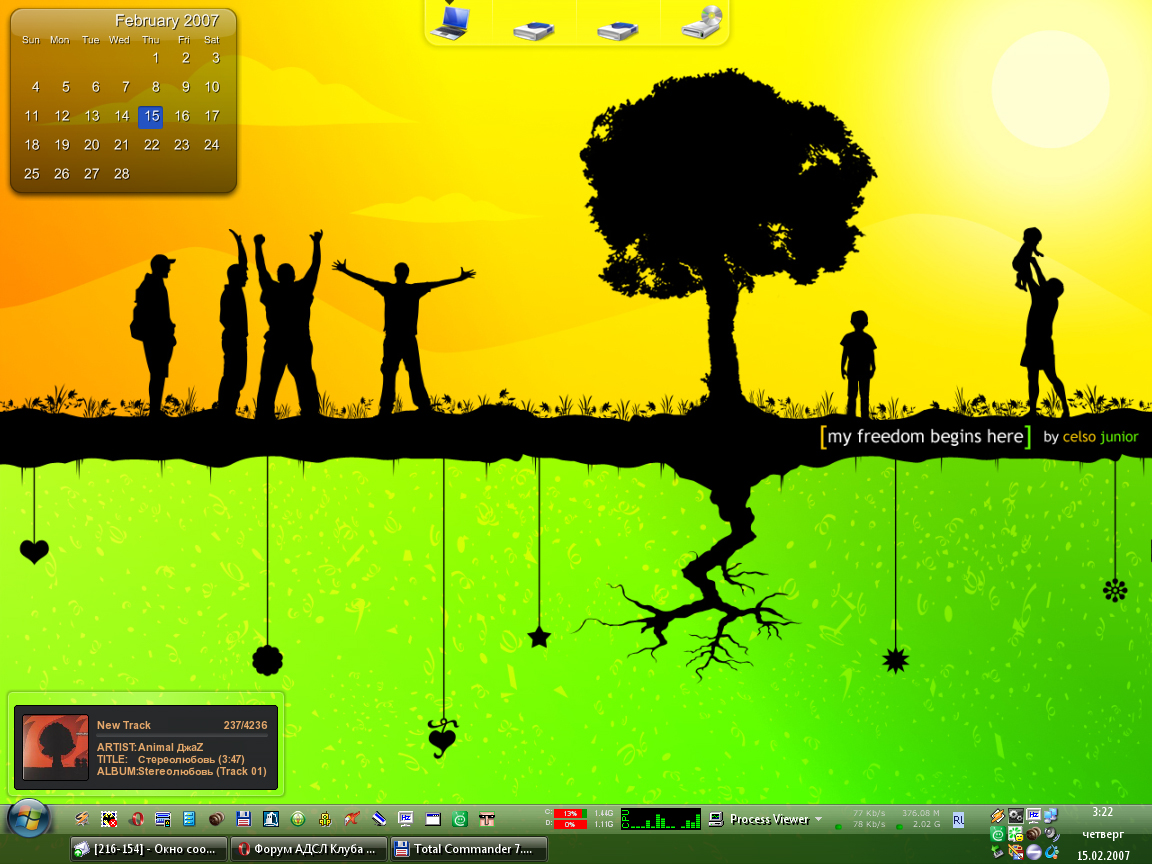
Task: Click the CPU usage graph meter
Action: click(x=660, y=818)
